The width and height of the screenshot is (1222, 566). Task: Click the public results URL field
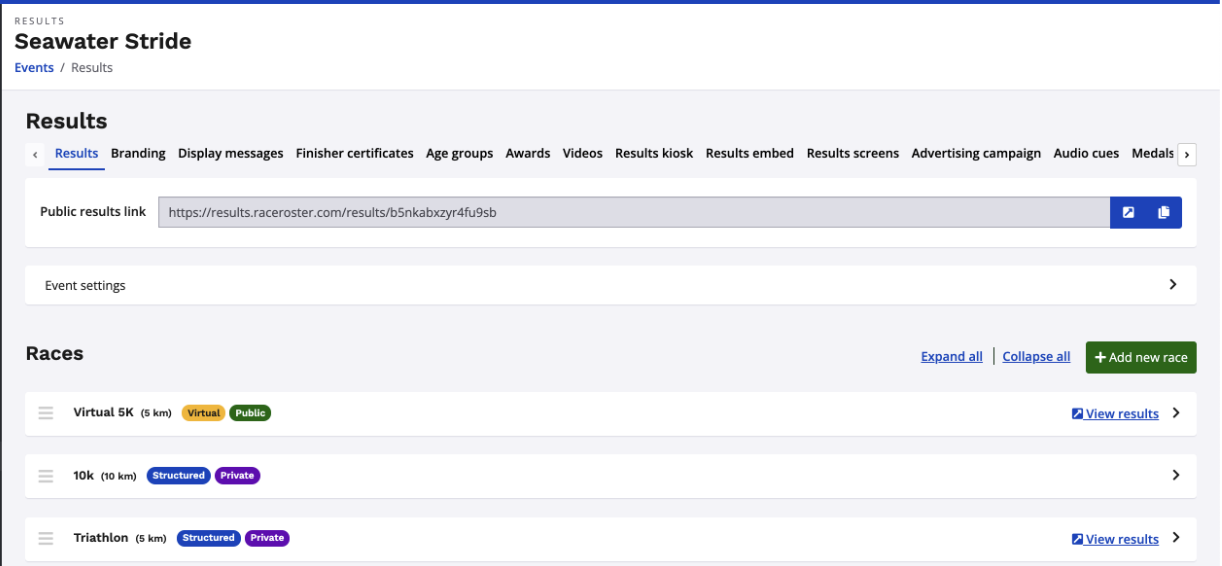click(x=633, y=212)
